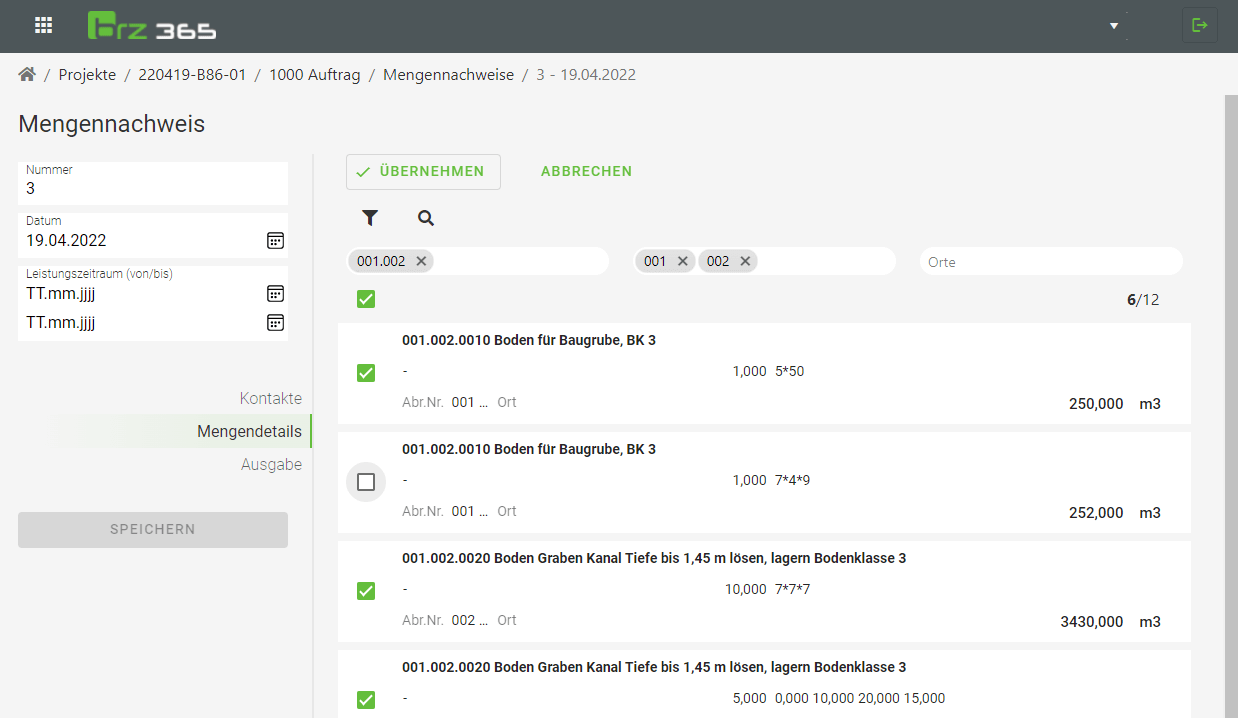Screen dimensions: 1238x718
Task: Click ABBRECHEN to cancel
Action: click(x=586, y=172)
